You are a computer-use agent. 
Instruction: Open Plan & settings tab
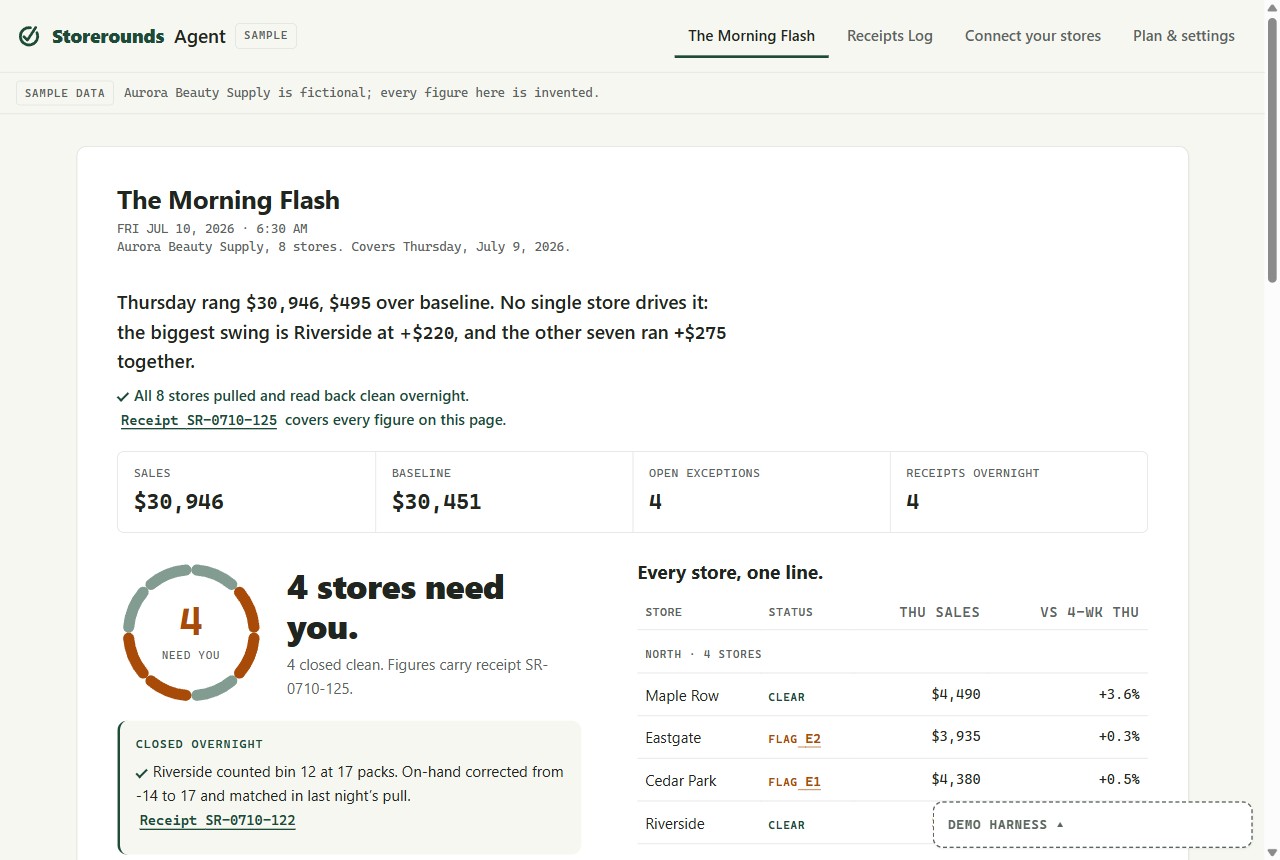click(x=1184, y=36)
